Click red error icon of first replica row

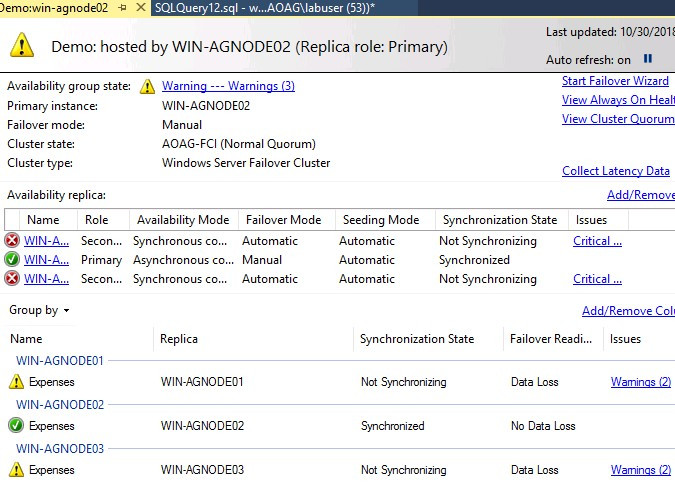pyautogui.click(x=12, y=241)
